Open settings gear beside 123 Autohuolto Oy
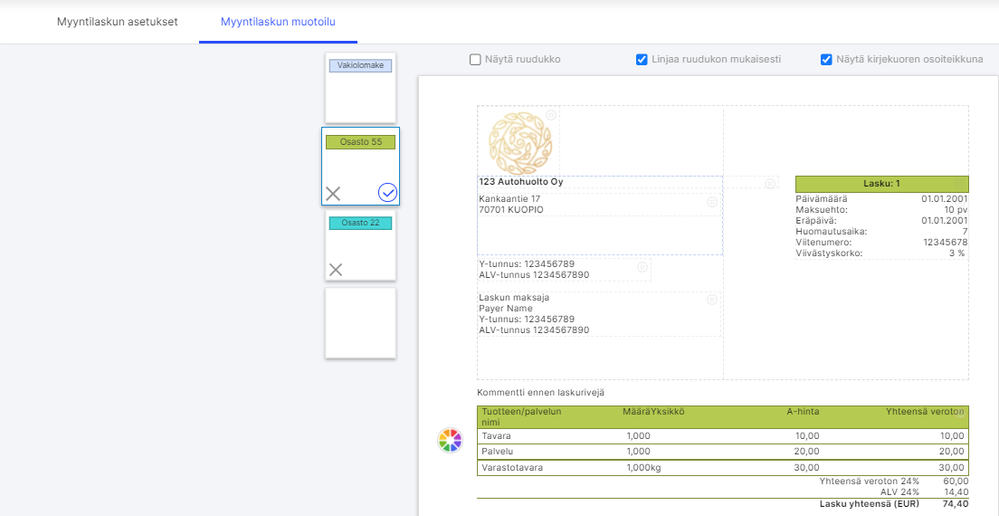The image size is (999, 516). pyautogui.click(x=770, y=183)
